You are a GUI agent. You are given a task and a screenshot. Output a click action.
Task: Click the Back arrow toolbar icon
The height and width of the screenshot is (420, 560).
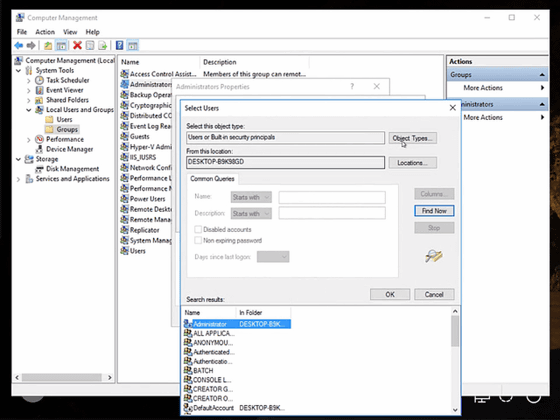(19, 45)
